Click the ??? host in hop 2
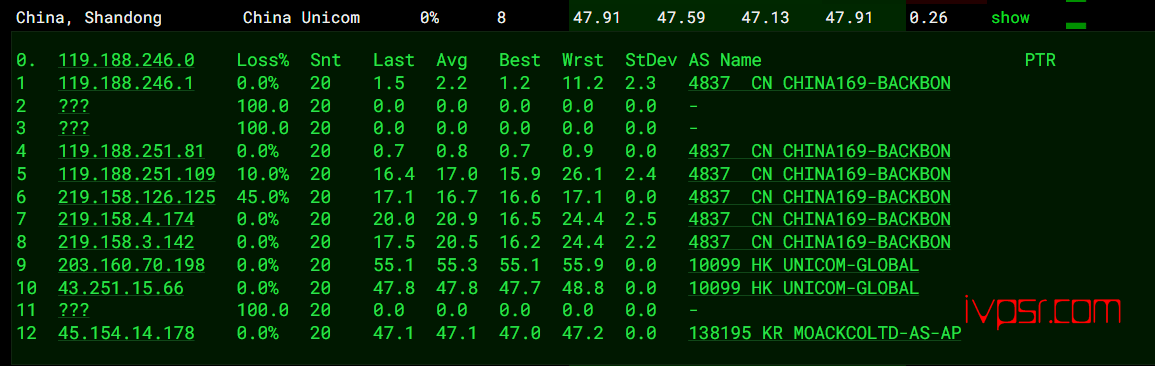Viewport: 1155px width, 366px height. click(74, 106)
